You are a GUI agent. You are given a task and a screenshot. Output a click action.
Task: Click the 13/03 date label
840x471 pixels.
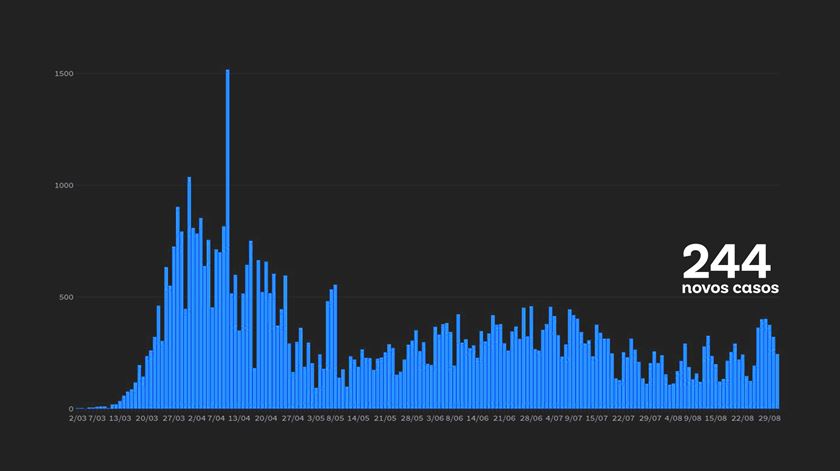120,418
